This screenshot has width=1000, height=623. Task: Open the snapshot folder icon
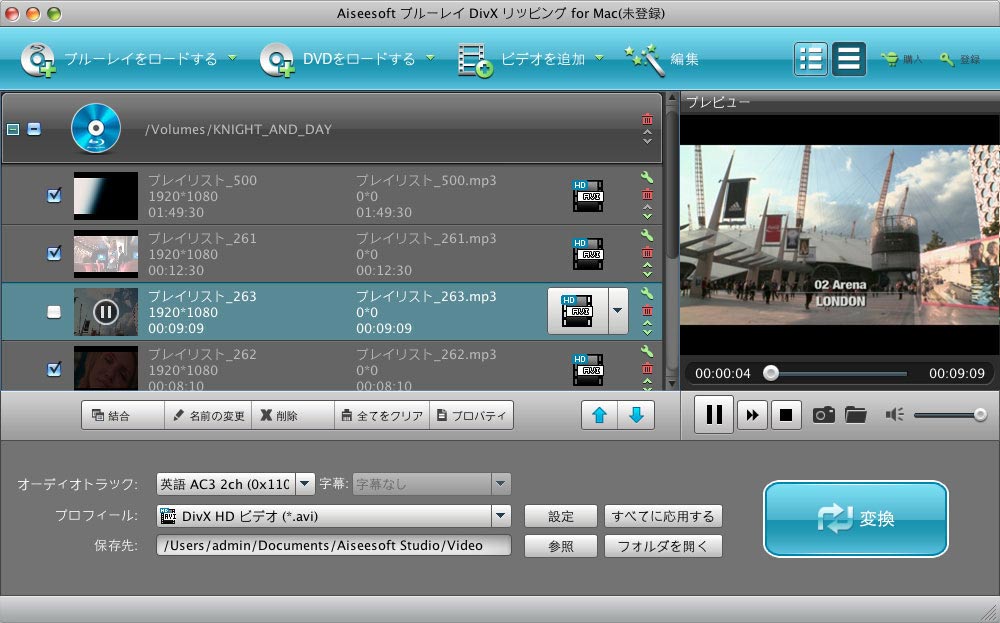pyautogui.click(x=855, y=414)
